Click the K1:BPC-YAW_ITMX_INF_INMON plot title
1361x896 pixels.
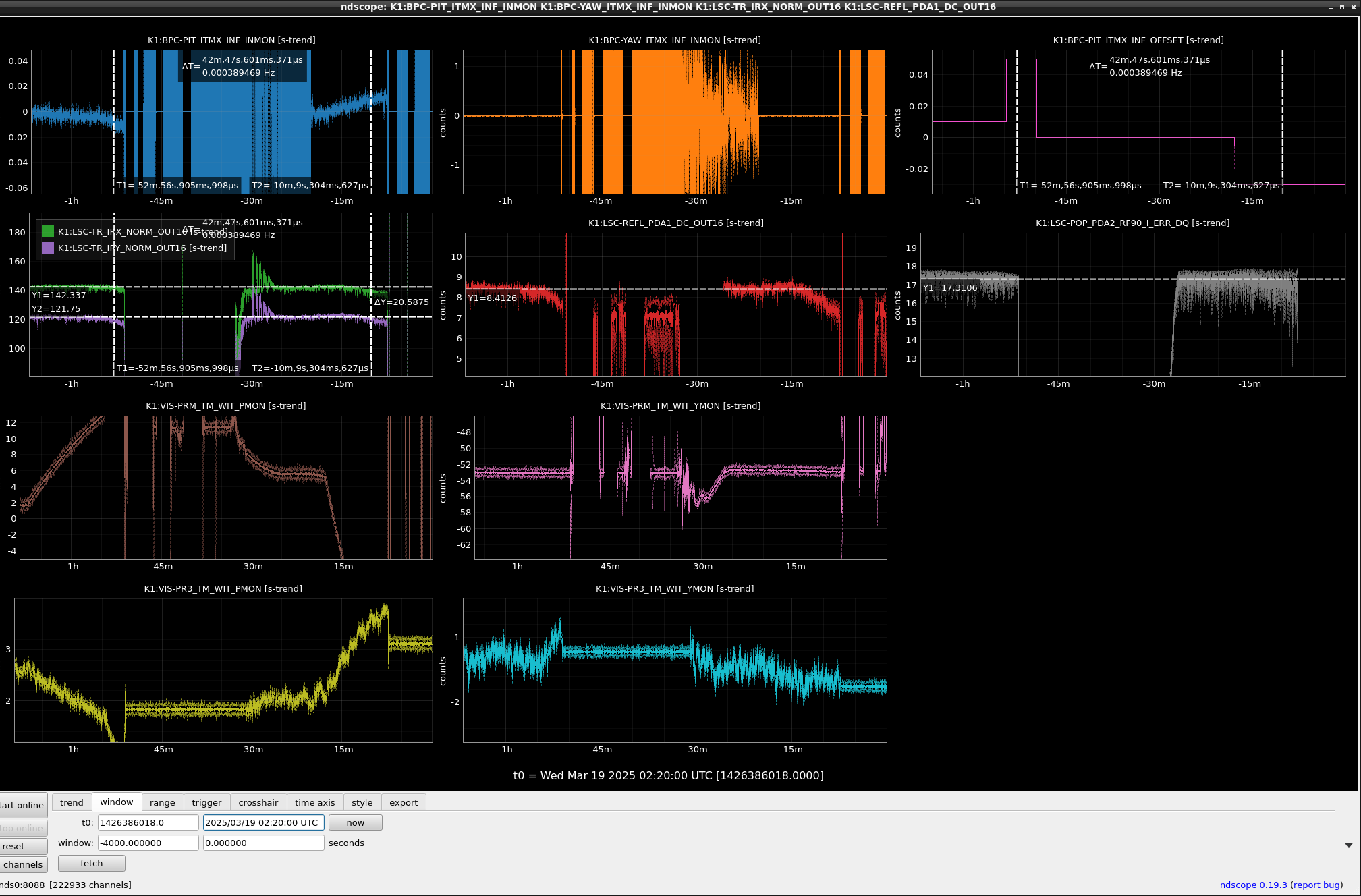(x=675, y=40)
